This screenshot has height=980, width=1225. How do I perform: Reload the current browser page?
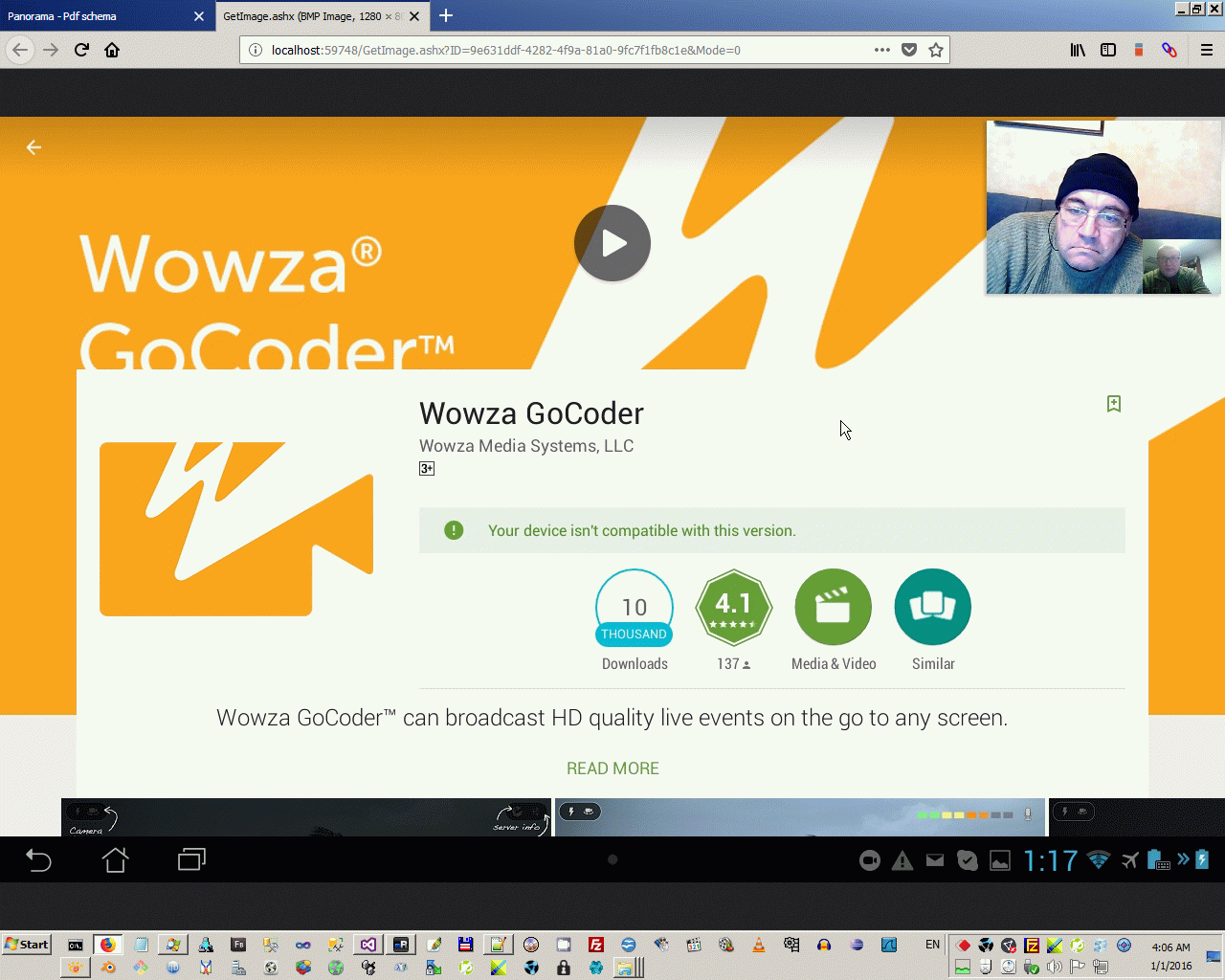[81, 50]
